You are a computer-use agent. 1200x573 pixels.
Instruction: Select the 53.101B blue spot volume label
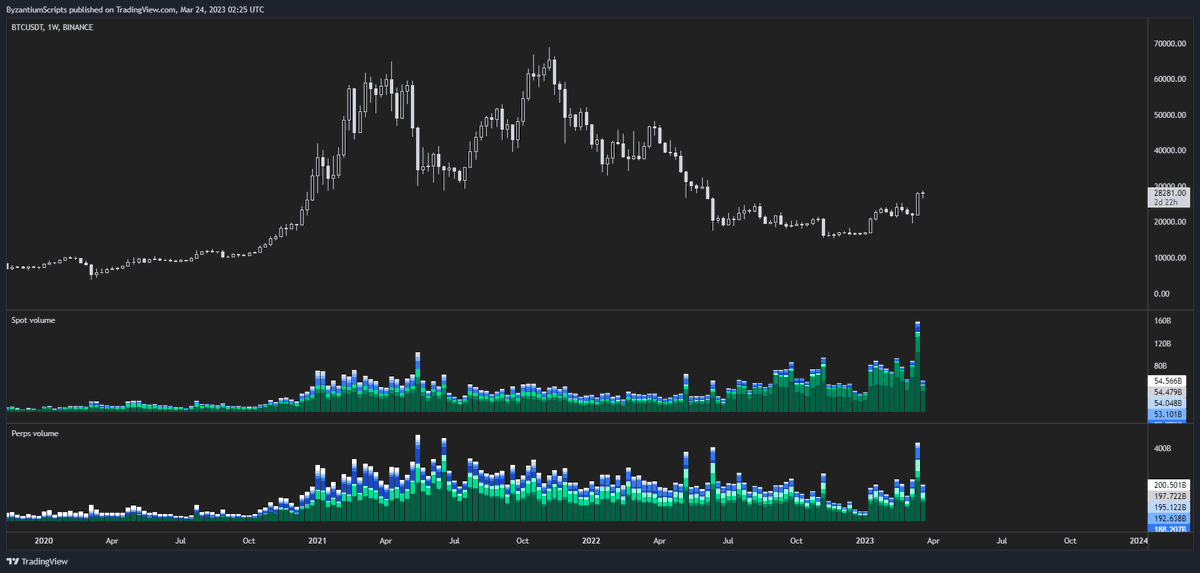pyautogui.click(x=1170, y=414)
